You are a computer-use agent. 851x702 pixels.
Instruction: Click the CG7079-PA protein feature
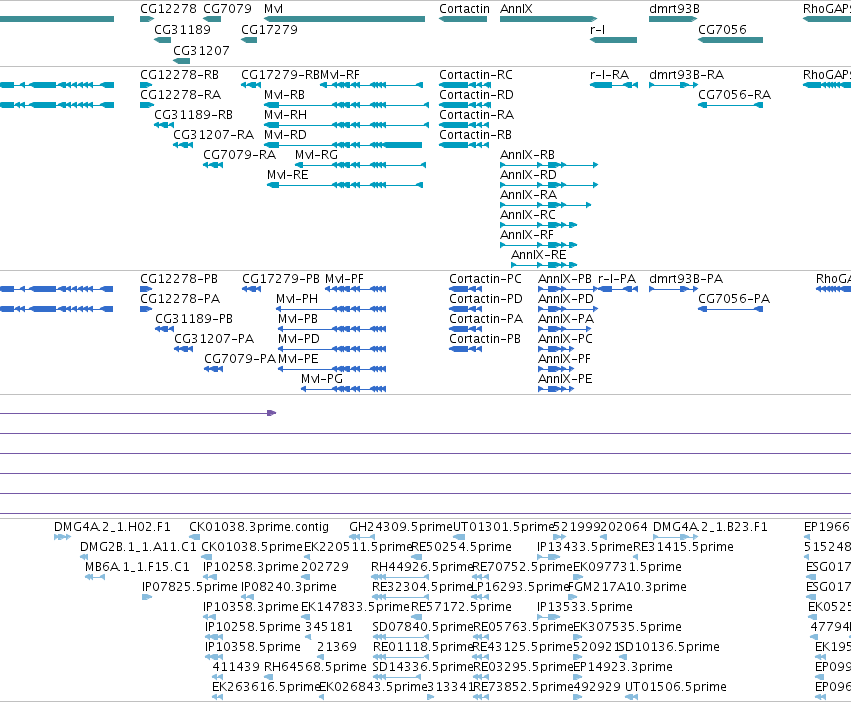coord(213,369)
